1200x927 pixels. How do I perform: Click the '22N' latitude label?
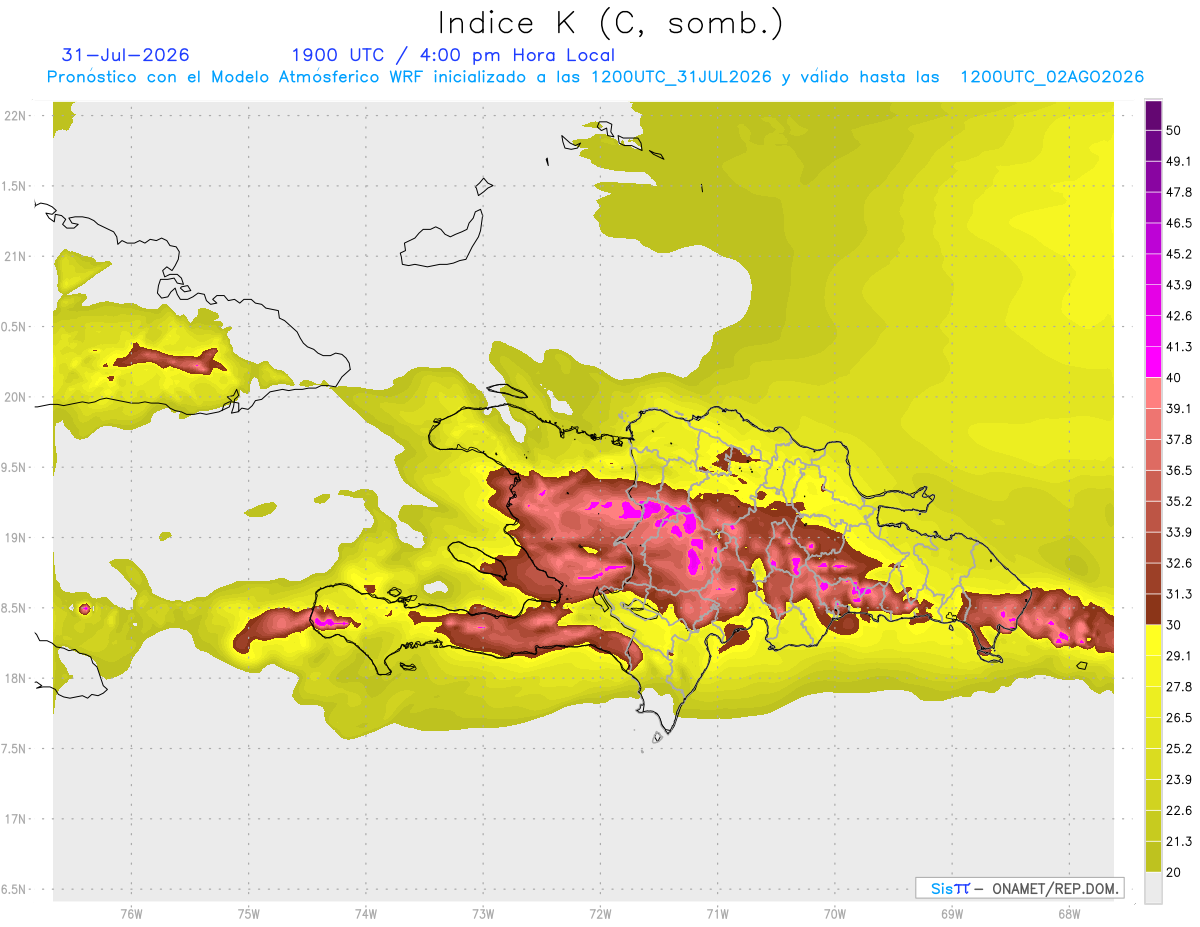(14, 115)
